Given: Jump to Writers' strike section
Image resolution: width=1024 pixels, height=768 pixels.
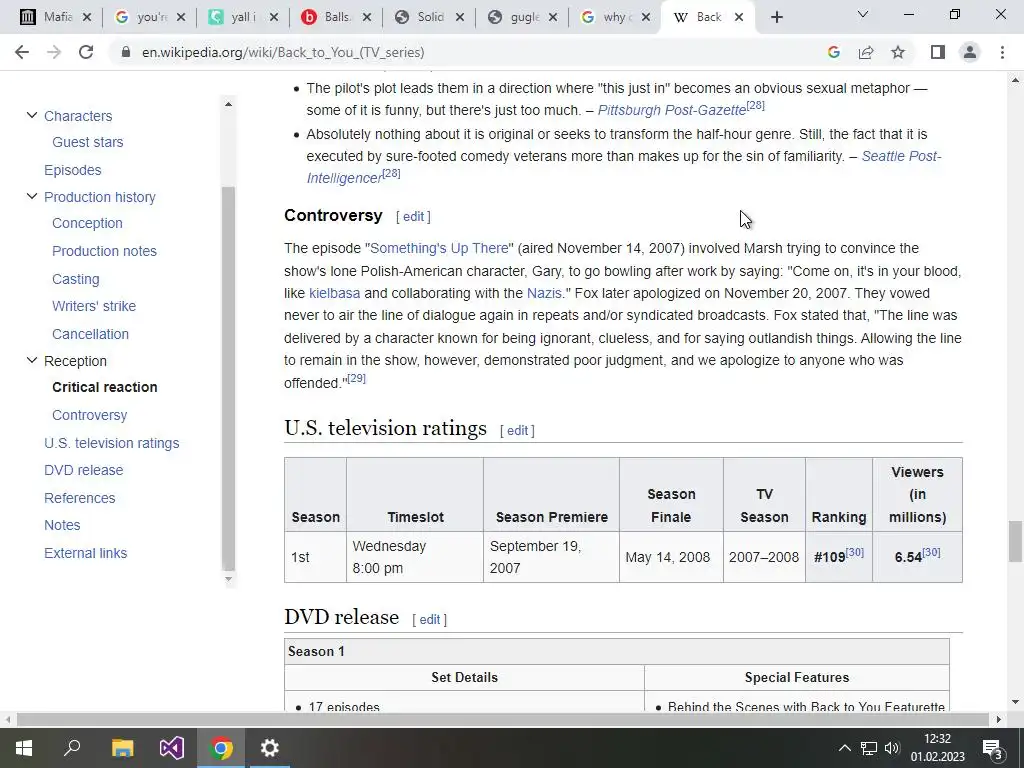Looking at the screenshot, I should coord(94,306).
